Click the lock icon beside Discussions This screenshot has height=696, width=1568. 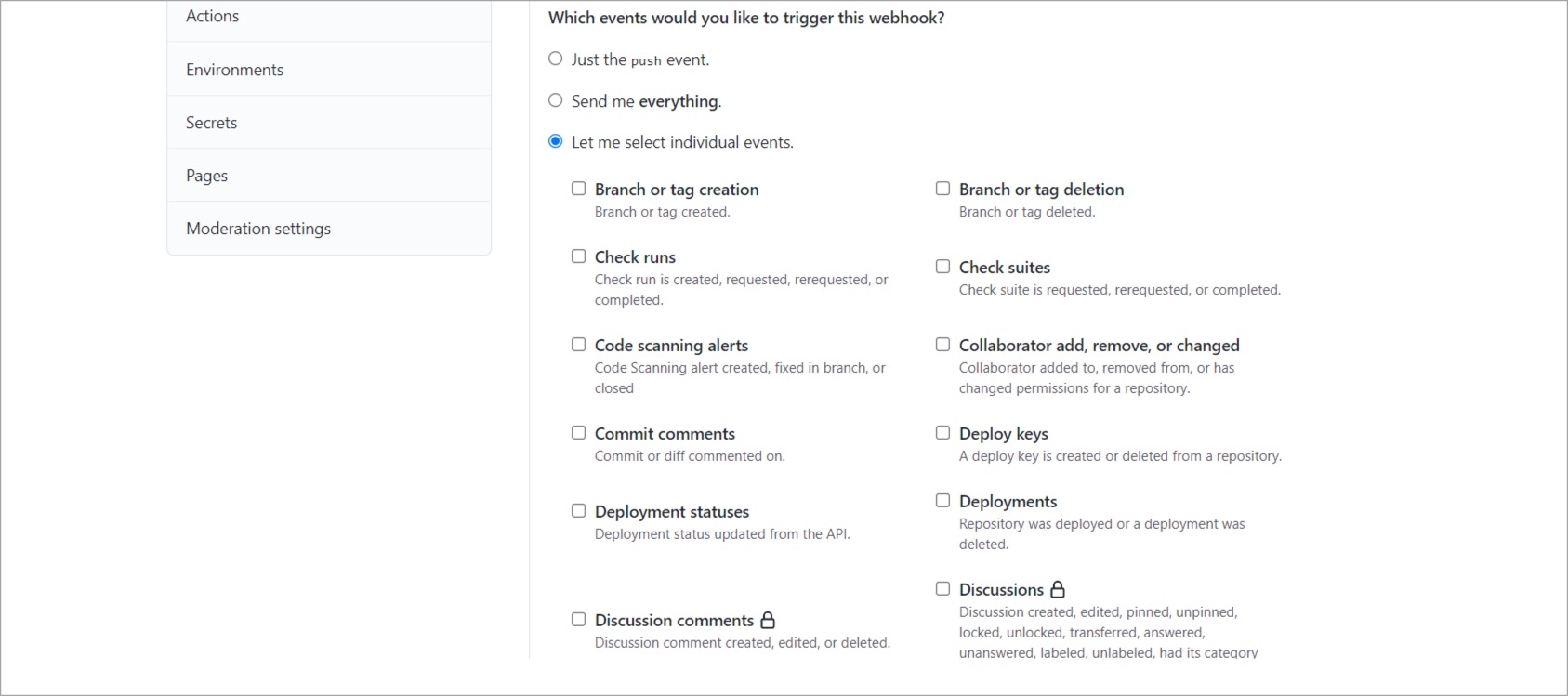1058,589
